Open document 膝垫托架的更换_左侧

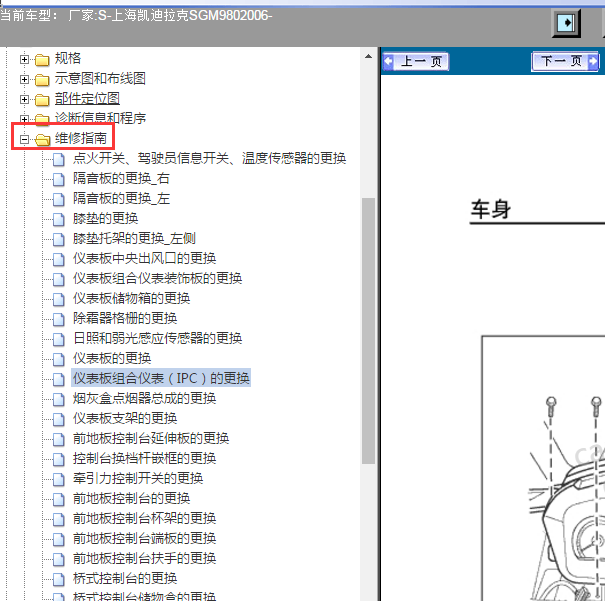[x=134, y=238]
